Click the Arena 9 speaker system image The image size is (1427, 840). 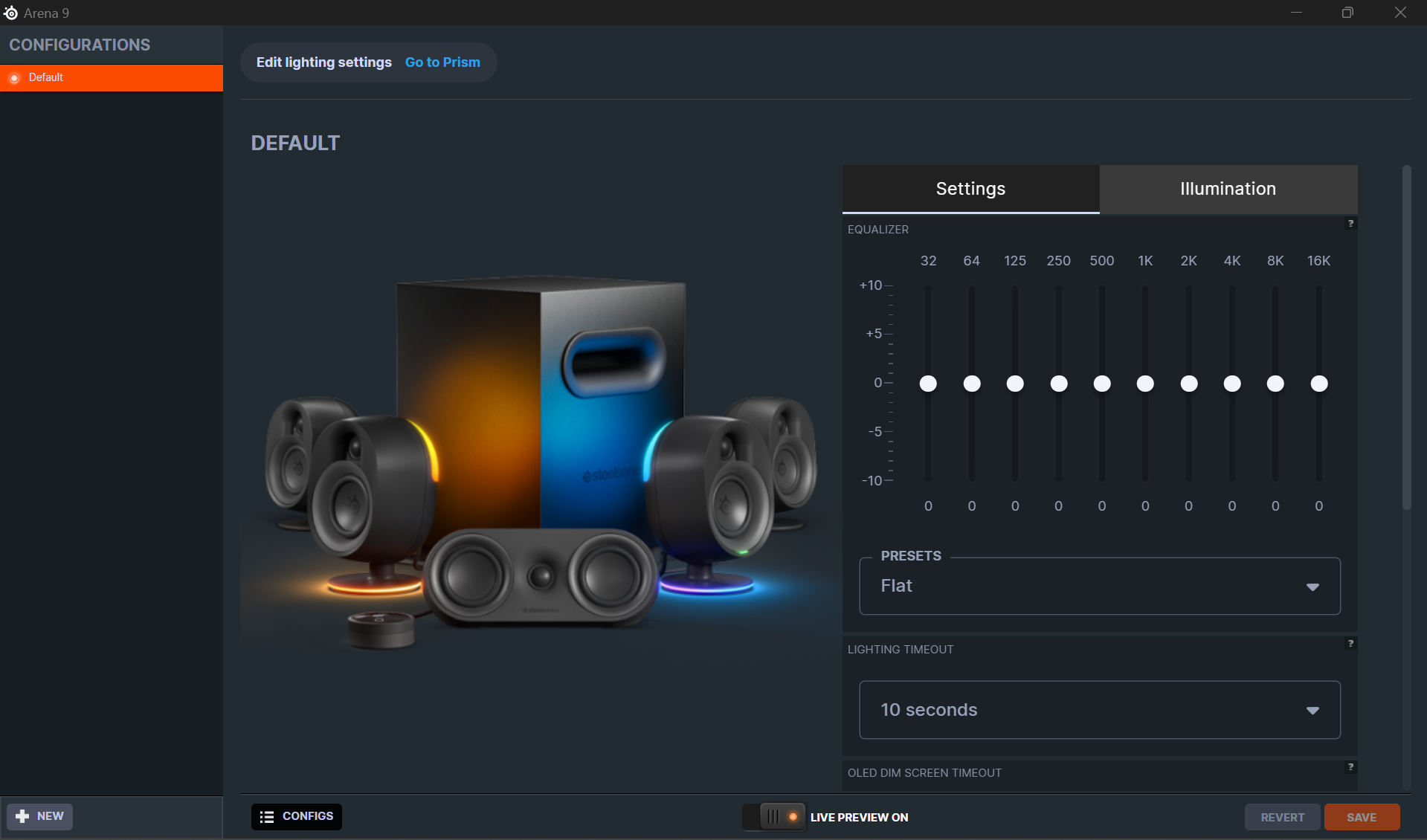pos(541,461)
